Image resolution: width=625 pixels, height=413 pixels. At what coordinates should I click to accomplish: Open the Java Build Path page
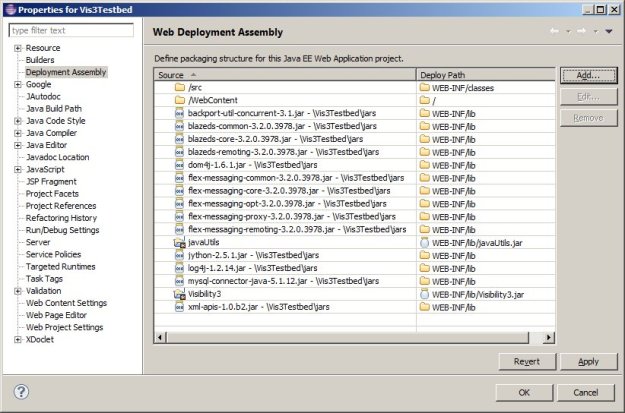(54, 108)
